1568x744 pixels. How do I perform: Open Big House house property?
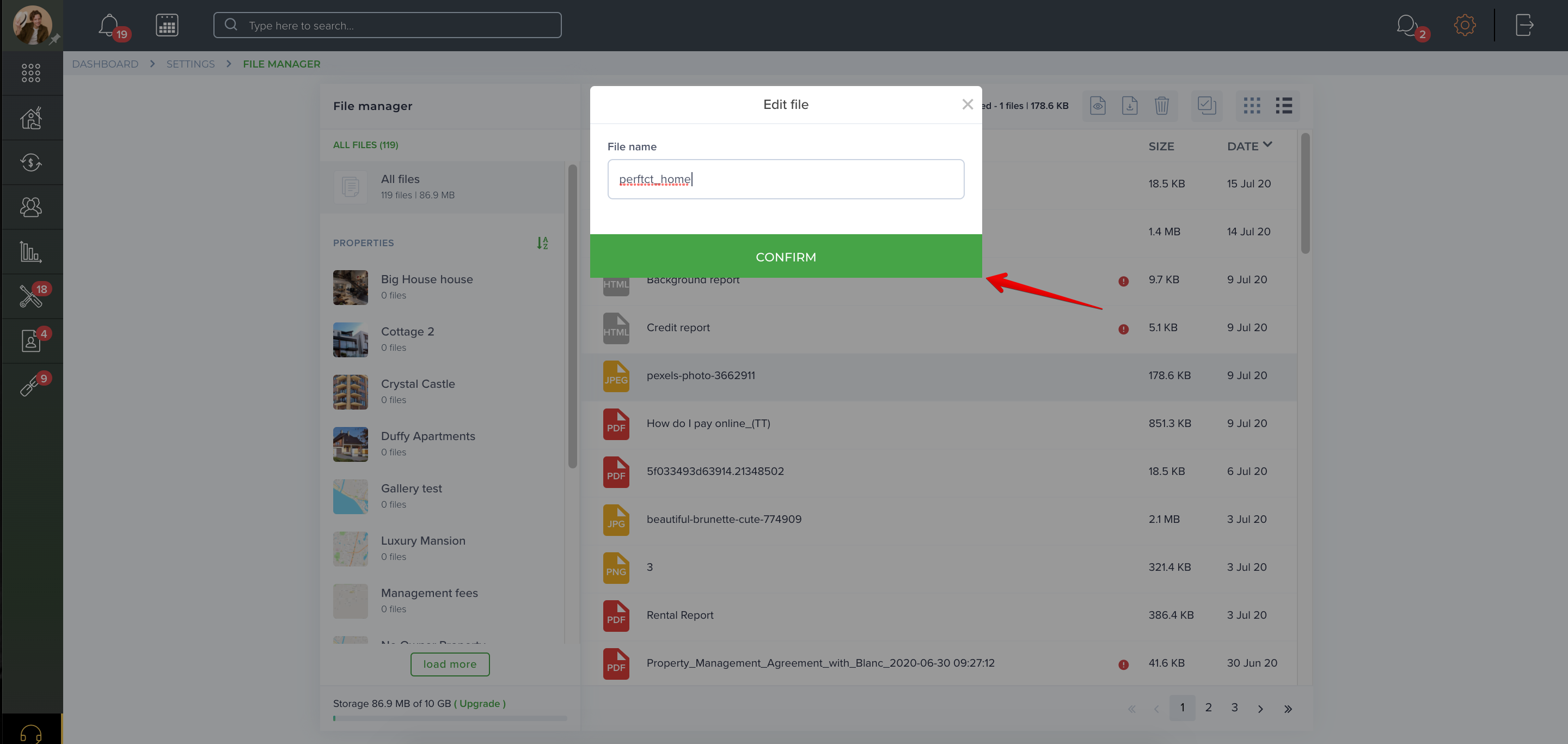(x=443, y=287)
